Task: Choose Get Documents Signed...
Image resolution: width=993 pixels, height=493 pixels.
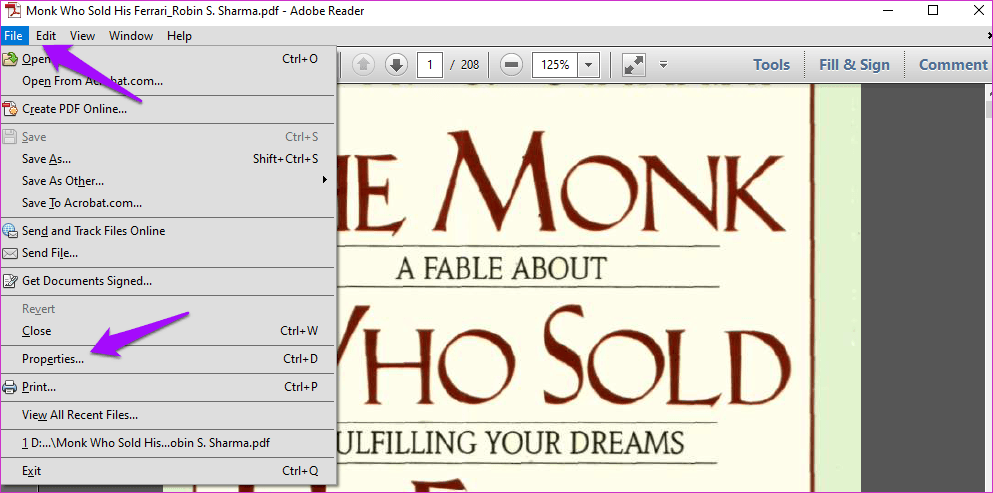Action: (168, 281)
